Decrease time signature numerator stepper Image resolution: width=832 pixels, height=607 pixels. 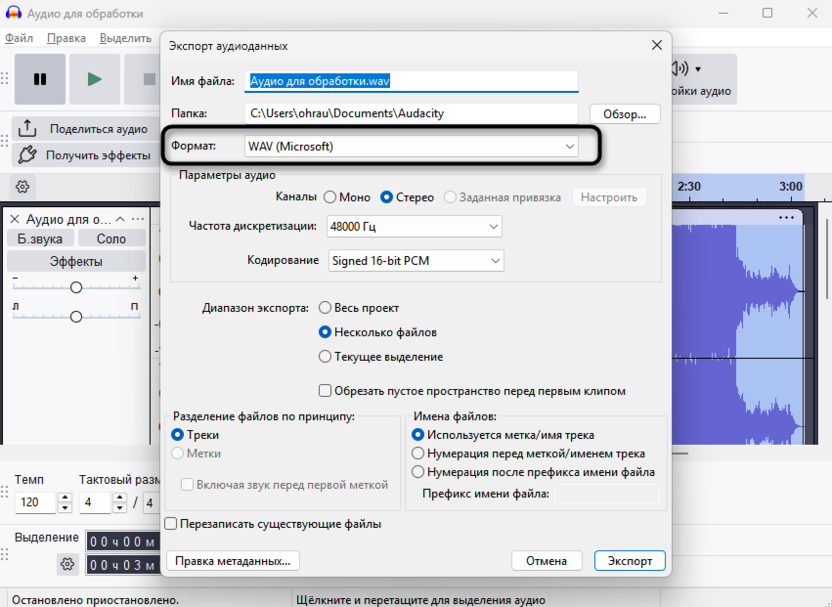click(120, 508)
